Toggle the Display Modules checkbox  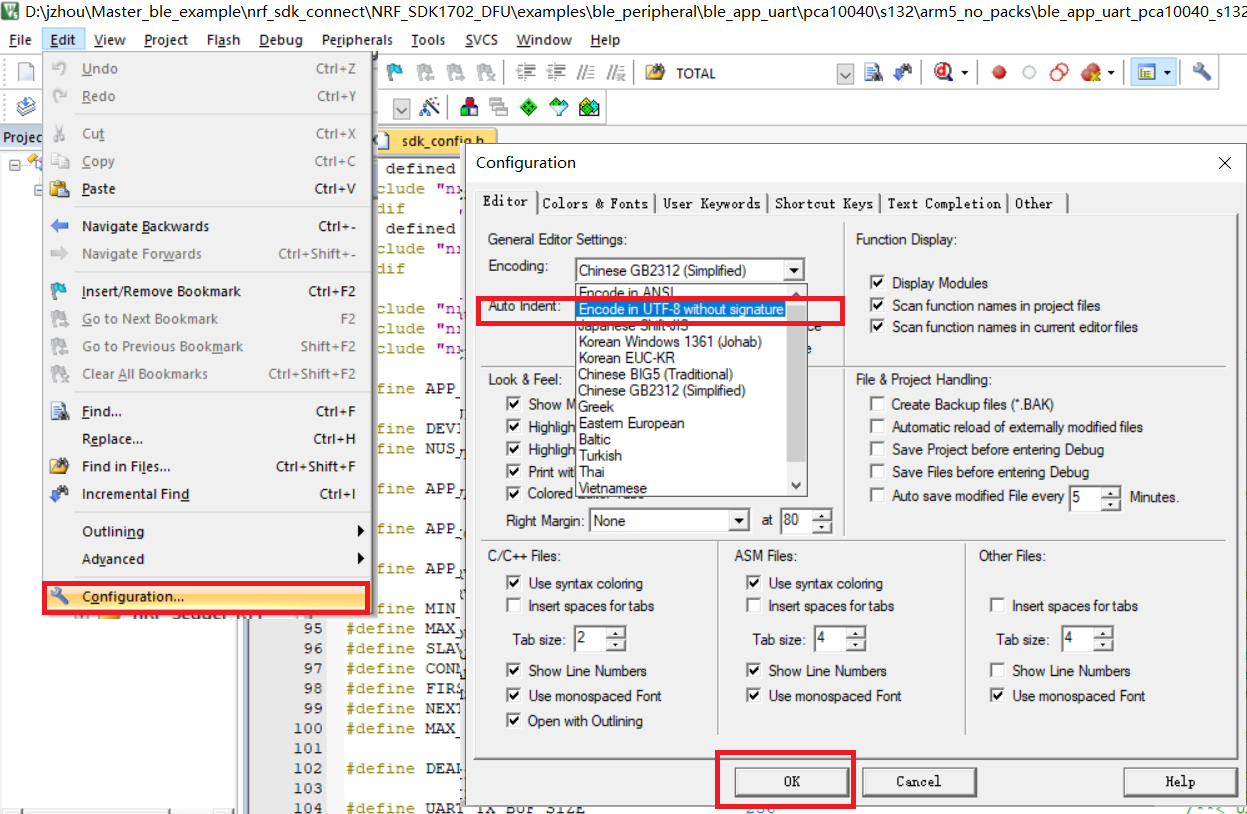877,283
